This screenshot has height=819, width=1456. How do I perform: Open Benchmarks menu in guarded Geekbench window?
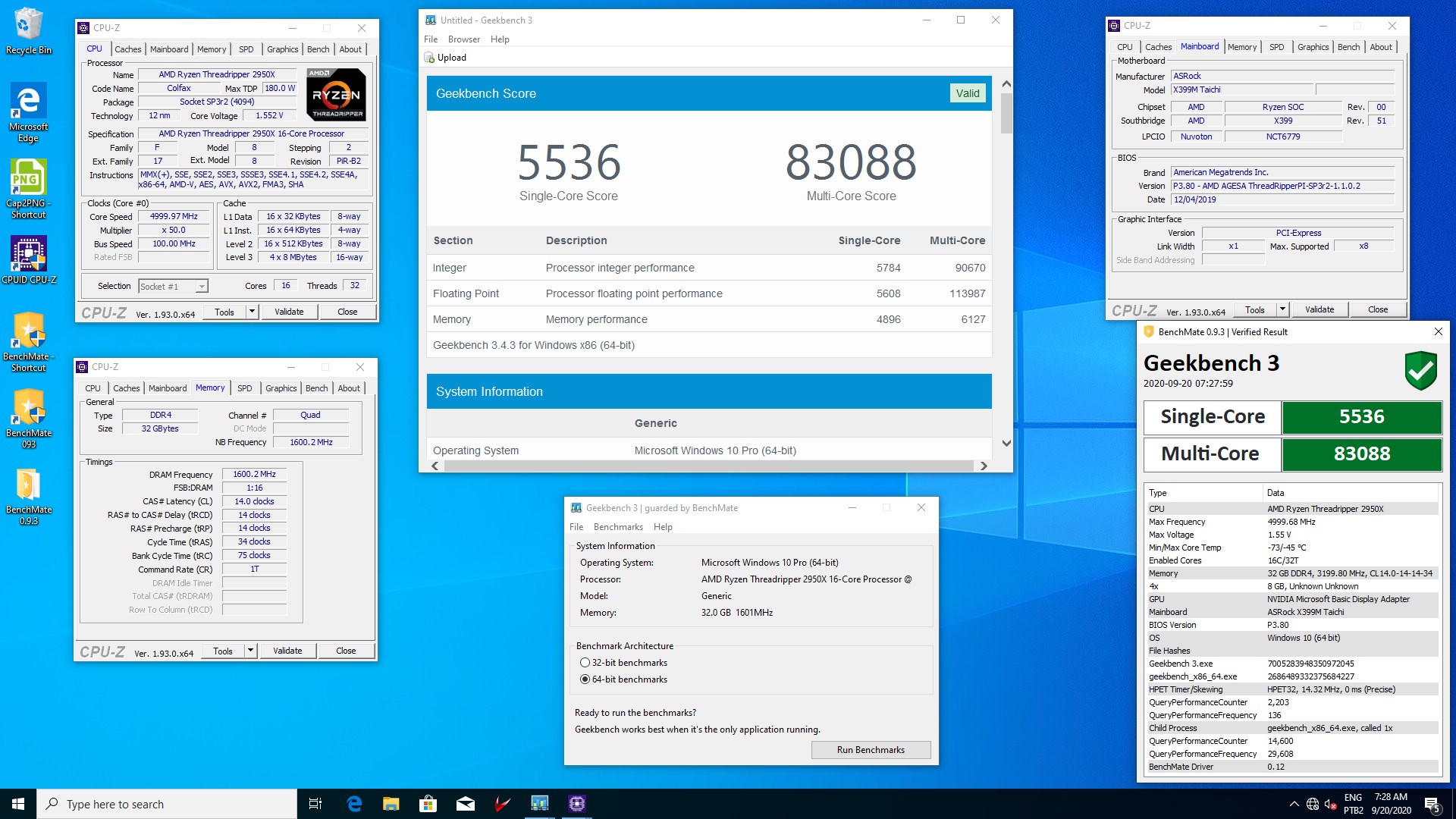(x=618, y=527)
